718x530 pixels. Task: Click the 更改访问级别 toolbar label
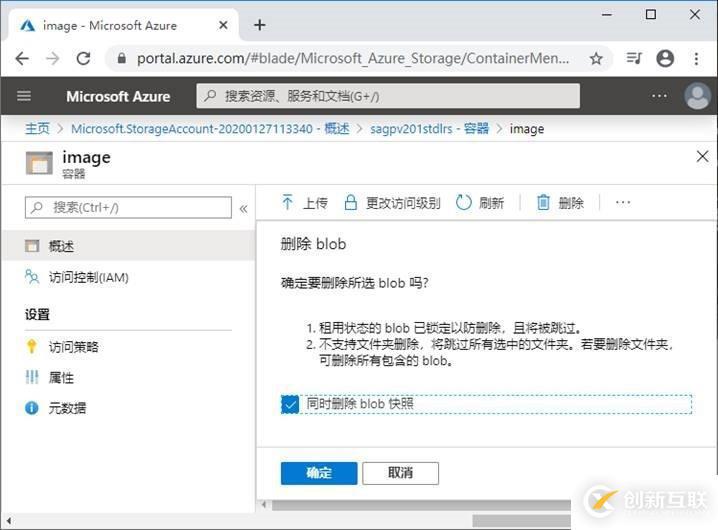403,203
